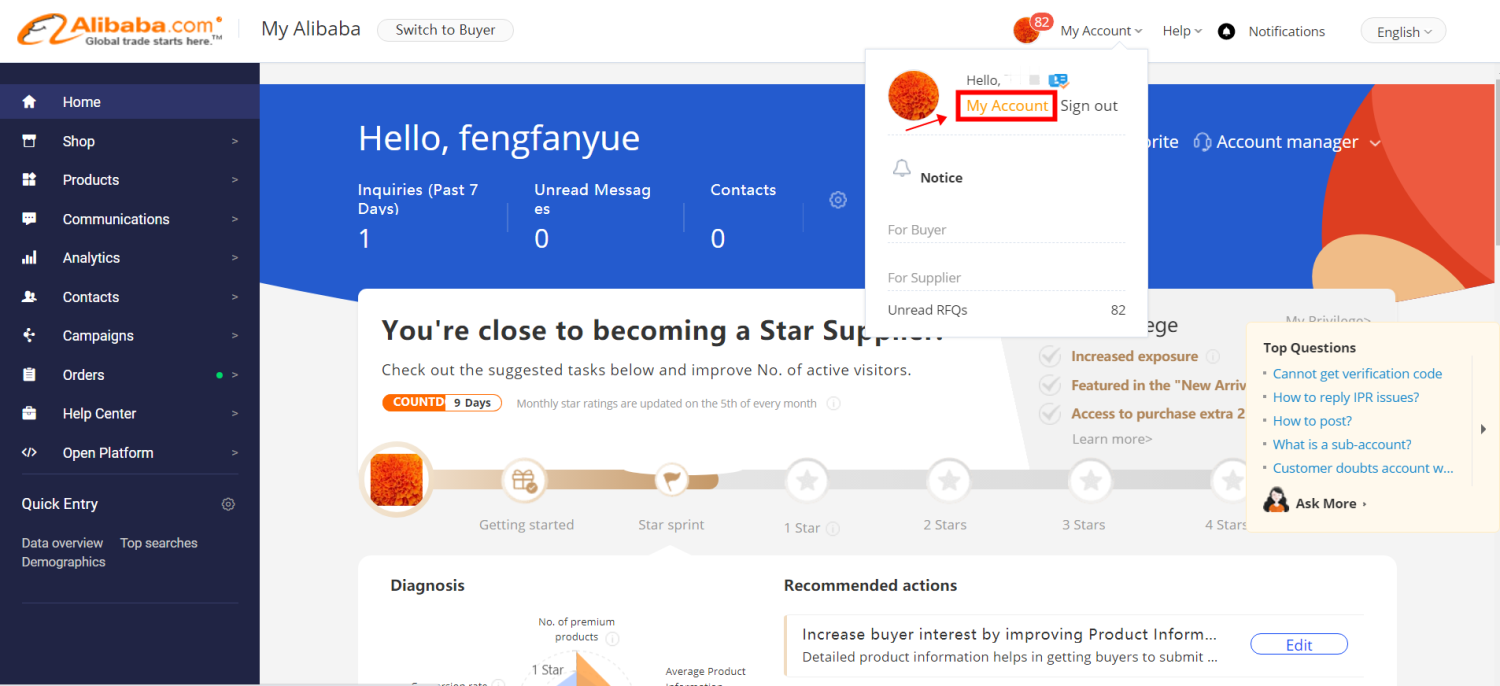Expand the Analytics submenu arrow
1500x686 pixels.
pos(235,258)
